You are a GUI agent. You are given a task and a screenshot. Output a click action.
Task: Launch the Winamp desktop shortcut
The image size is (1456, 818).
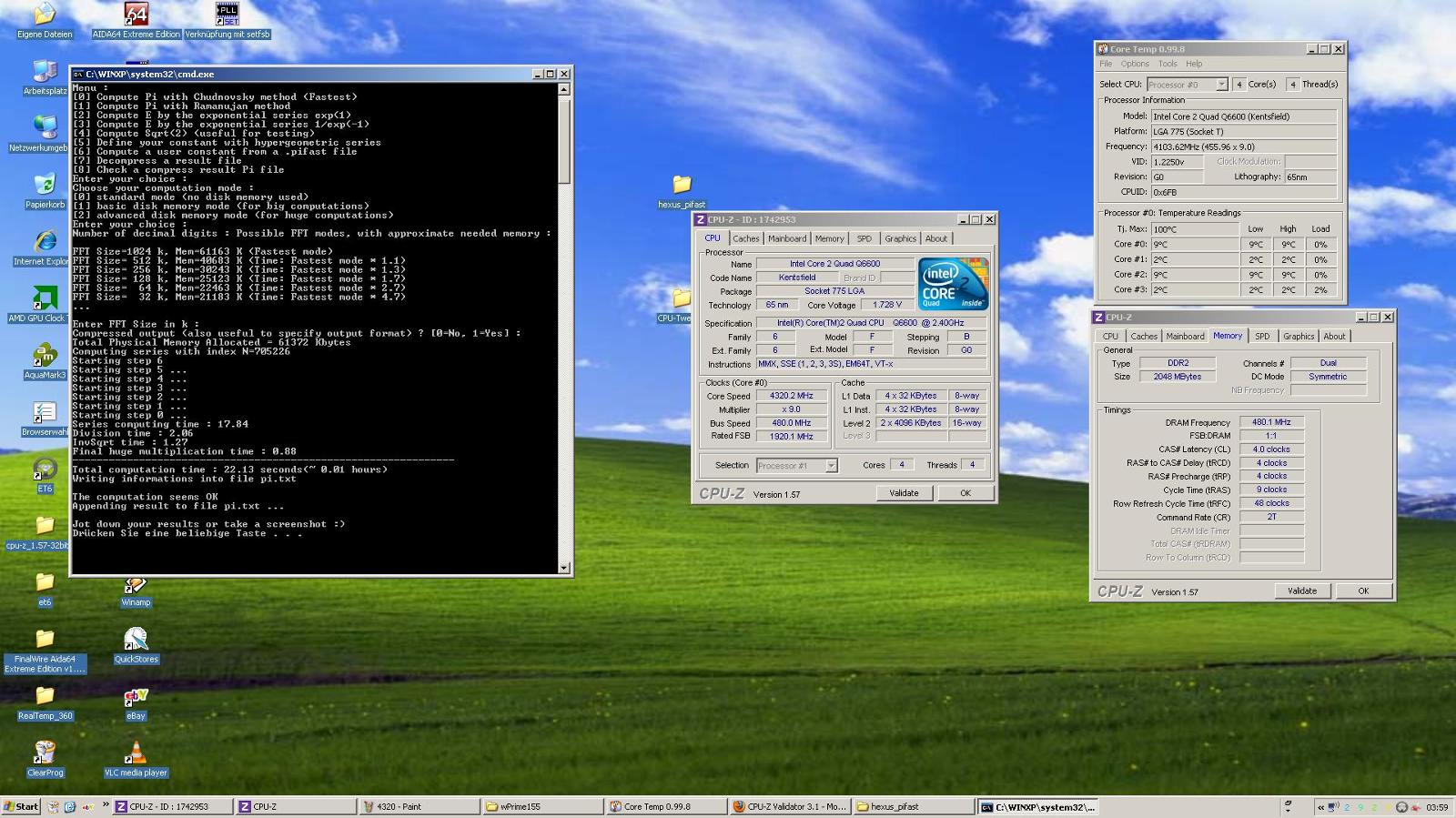(x=136, y=584)
